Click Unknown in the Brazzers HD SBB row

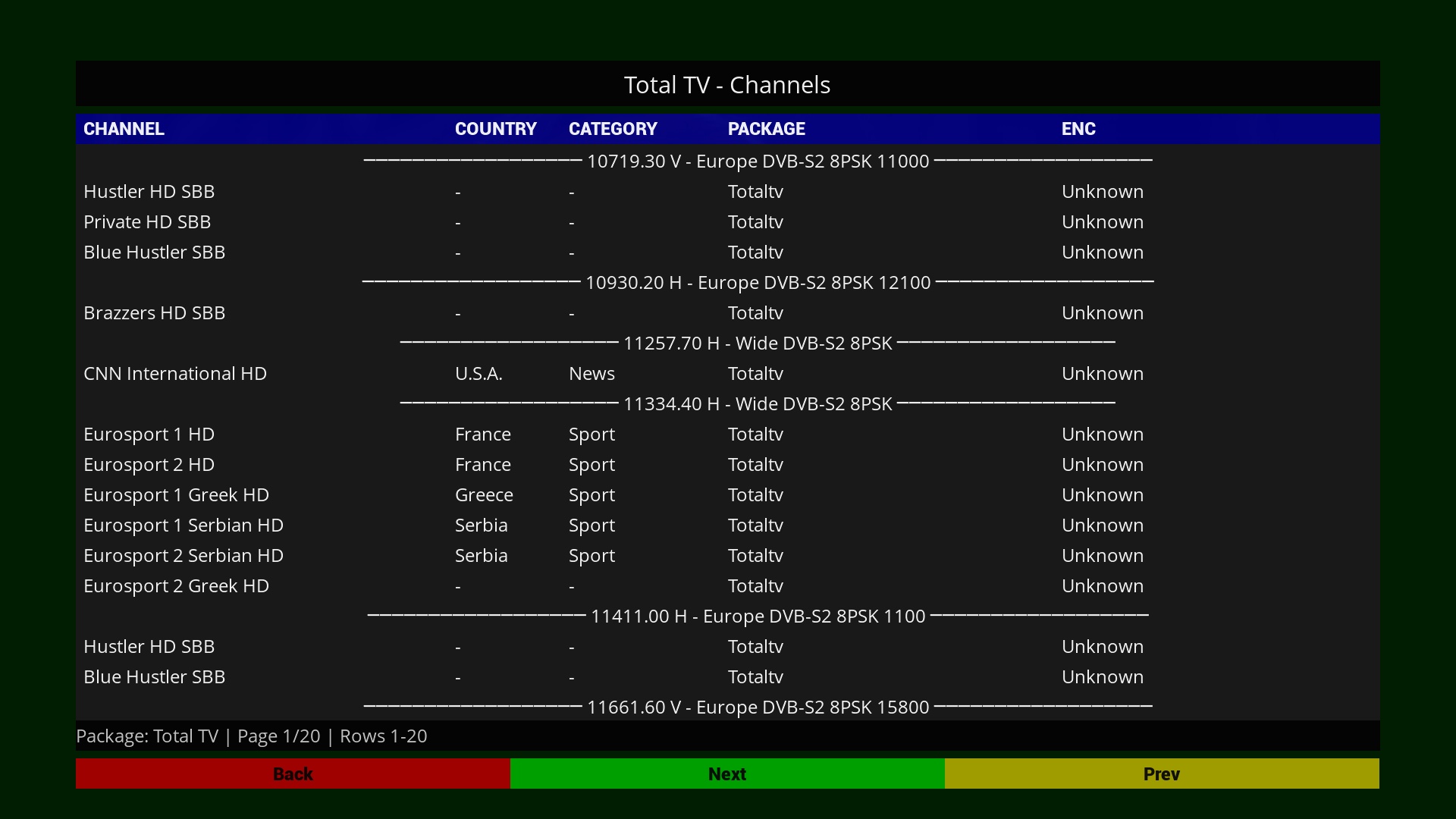tap(1103, 312)
